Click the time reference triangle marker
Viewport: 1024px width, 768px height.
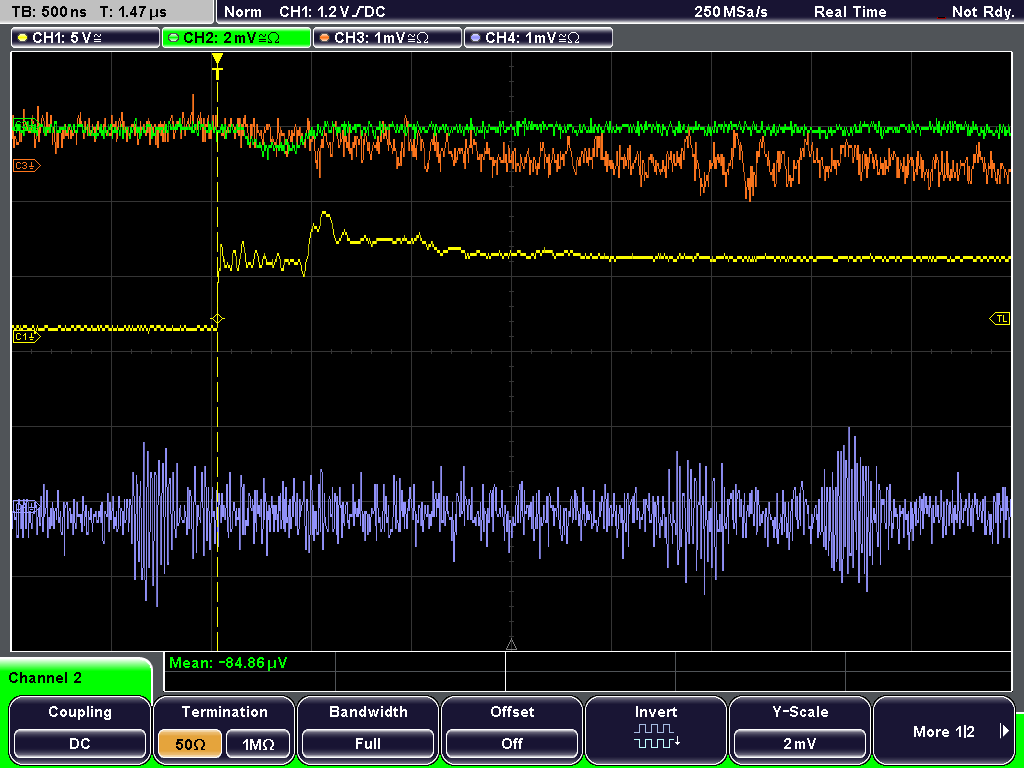pyautogui.click(x=511, y=645)
